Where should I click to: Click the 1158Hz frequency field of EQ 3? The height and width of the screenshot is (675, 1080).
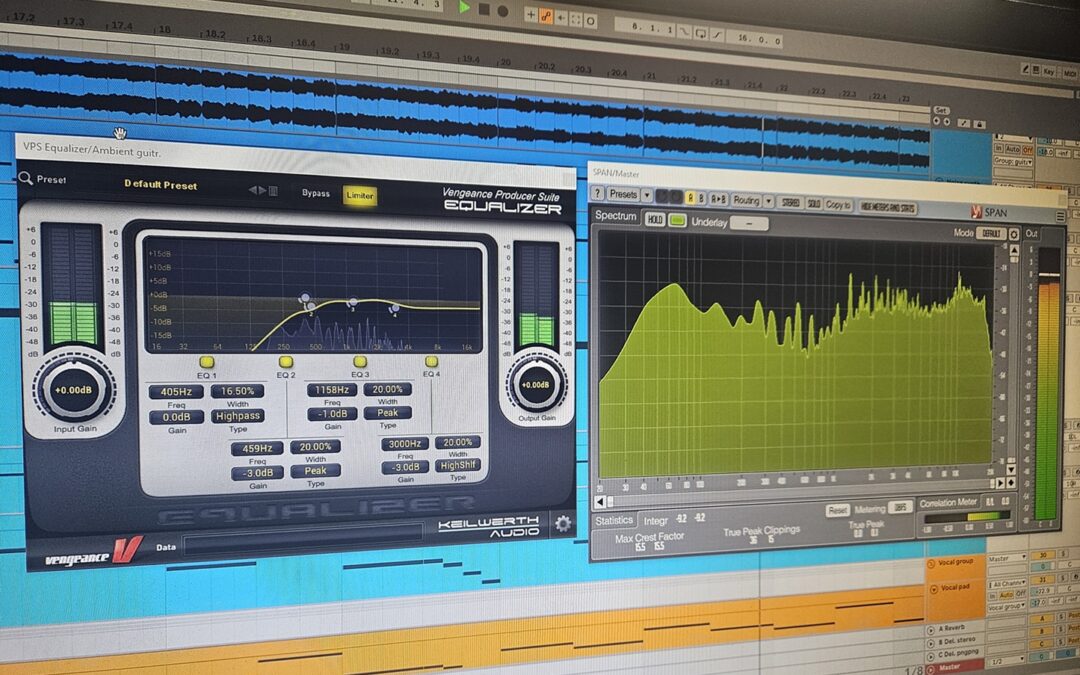331,390
